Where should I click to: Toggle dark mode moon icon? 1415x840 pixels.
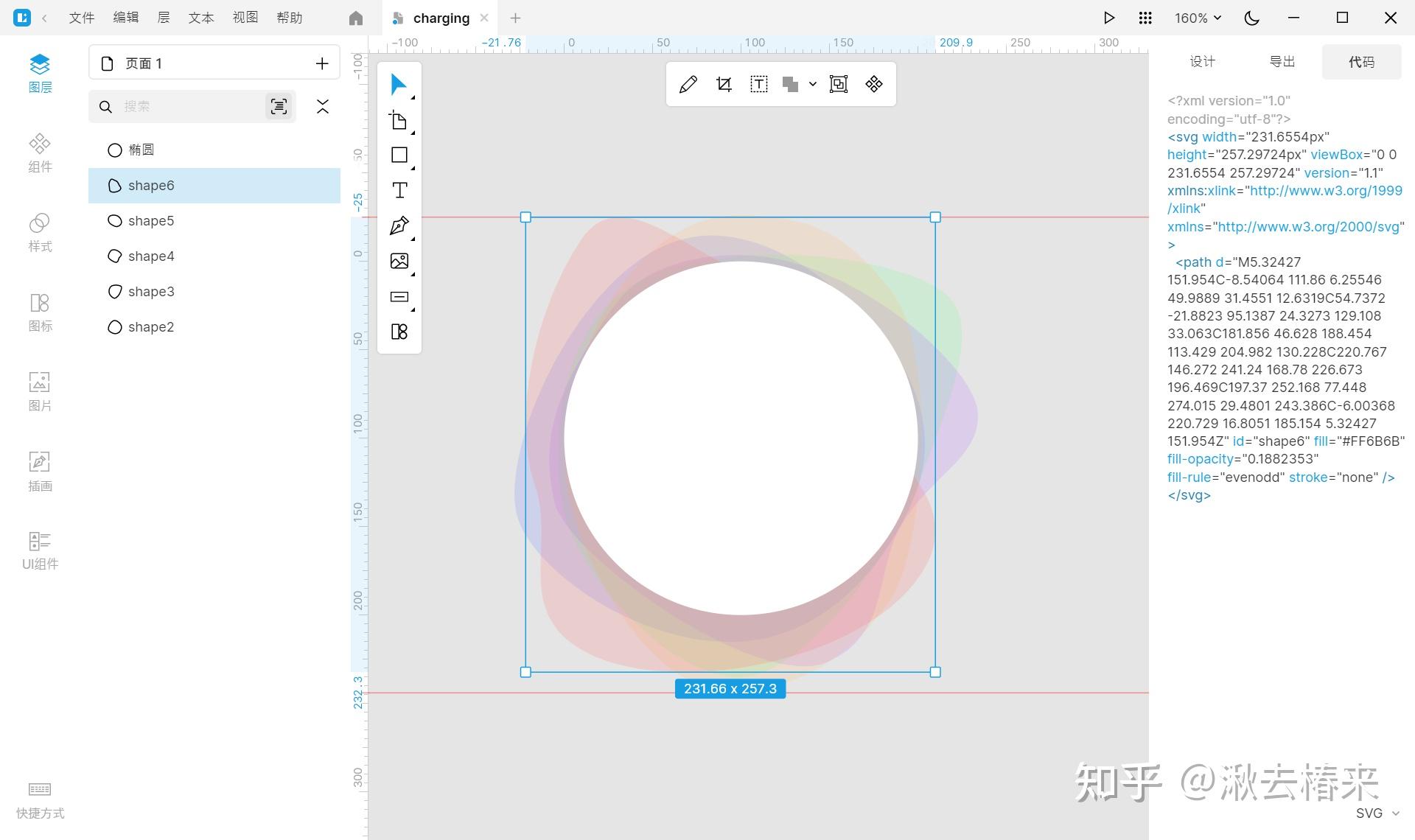tap(1251, 18)
